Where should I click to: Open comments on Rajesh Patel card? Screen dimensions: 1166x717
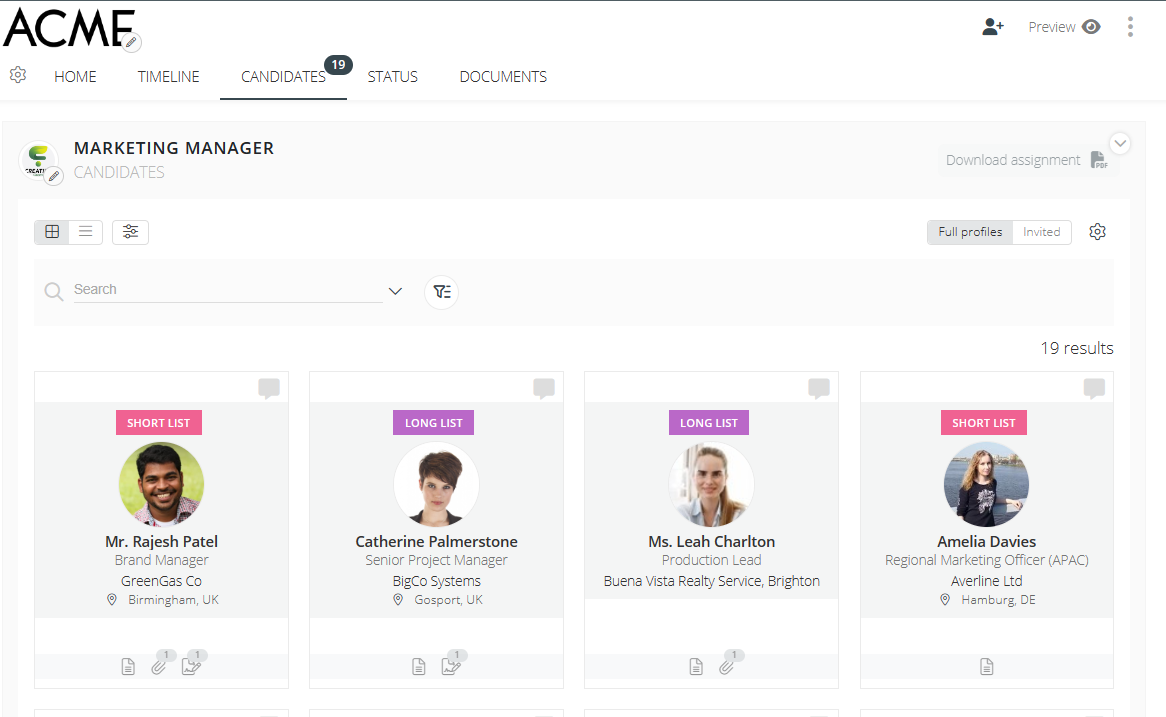click(x=269, y=388)
